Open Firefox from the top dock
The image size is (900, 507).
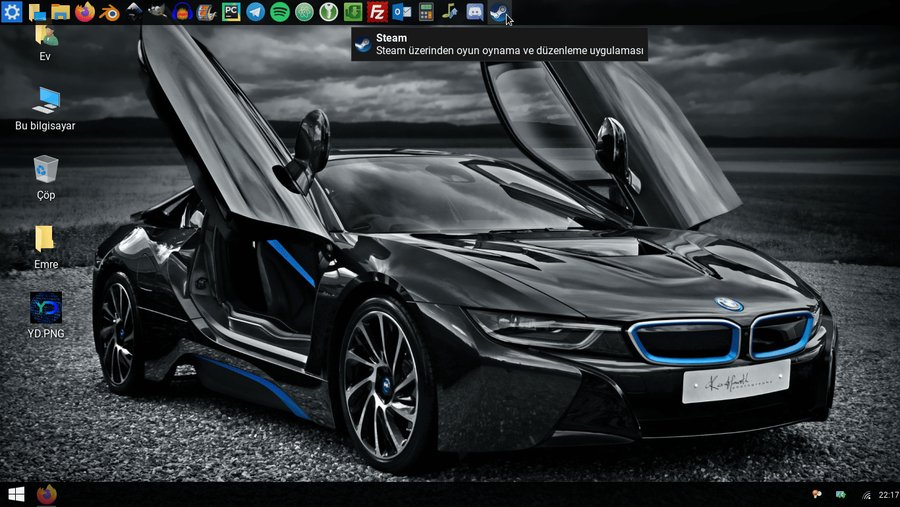(85, 13)
